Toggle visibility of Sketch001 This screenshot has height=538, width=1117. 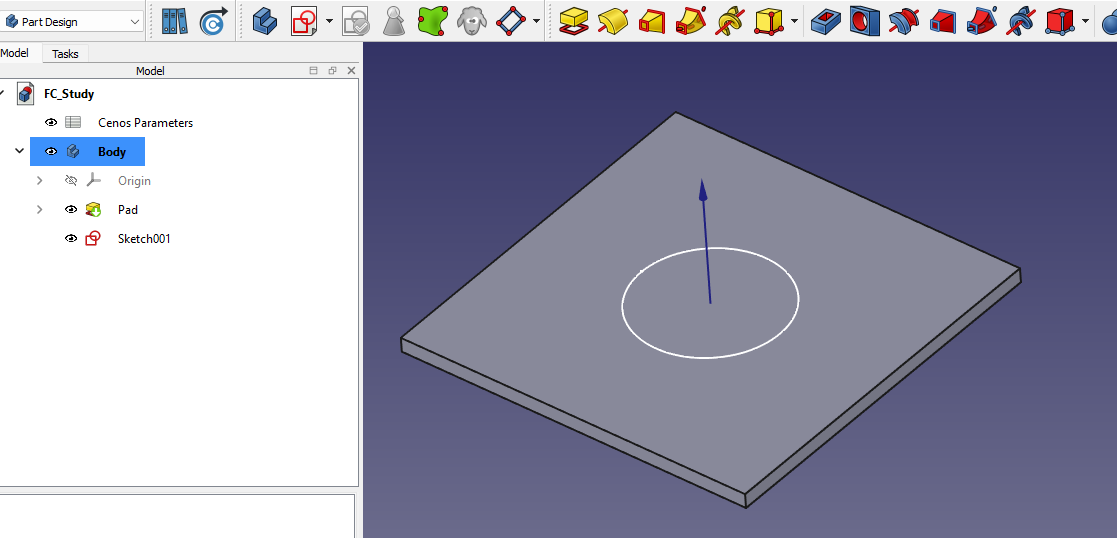71,239
